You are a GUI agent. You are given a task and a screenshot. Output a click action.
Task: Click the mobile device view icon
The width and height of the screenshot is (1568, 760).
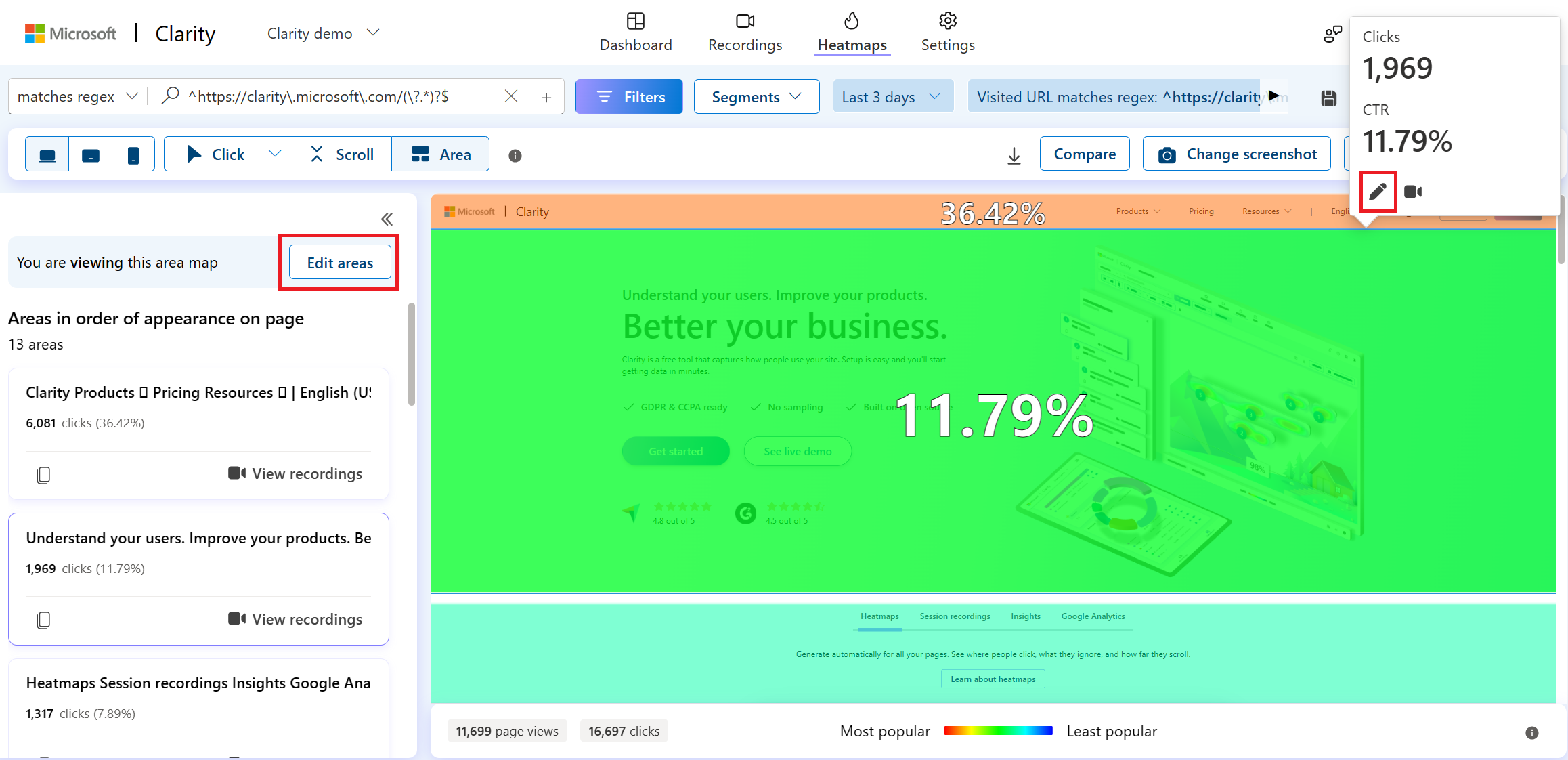pyautogui.click(x=132, y=154)
